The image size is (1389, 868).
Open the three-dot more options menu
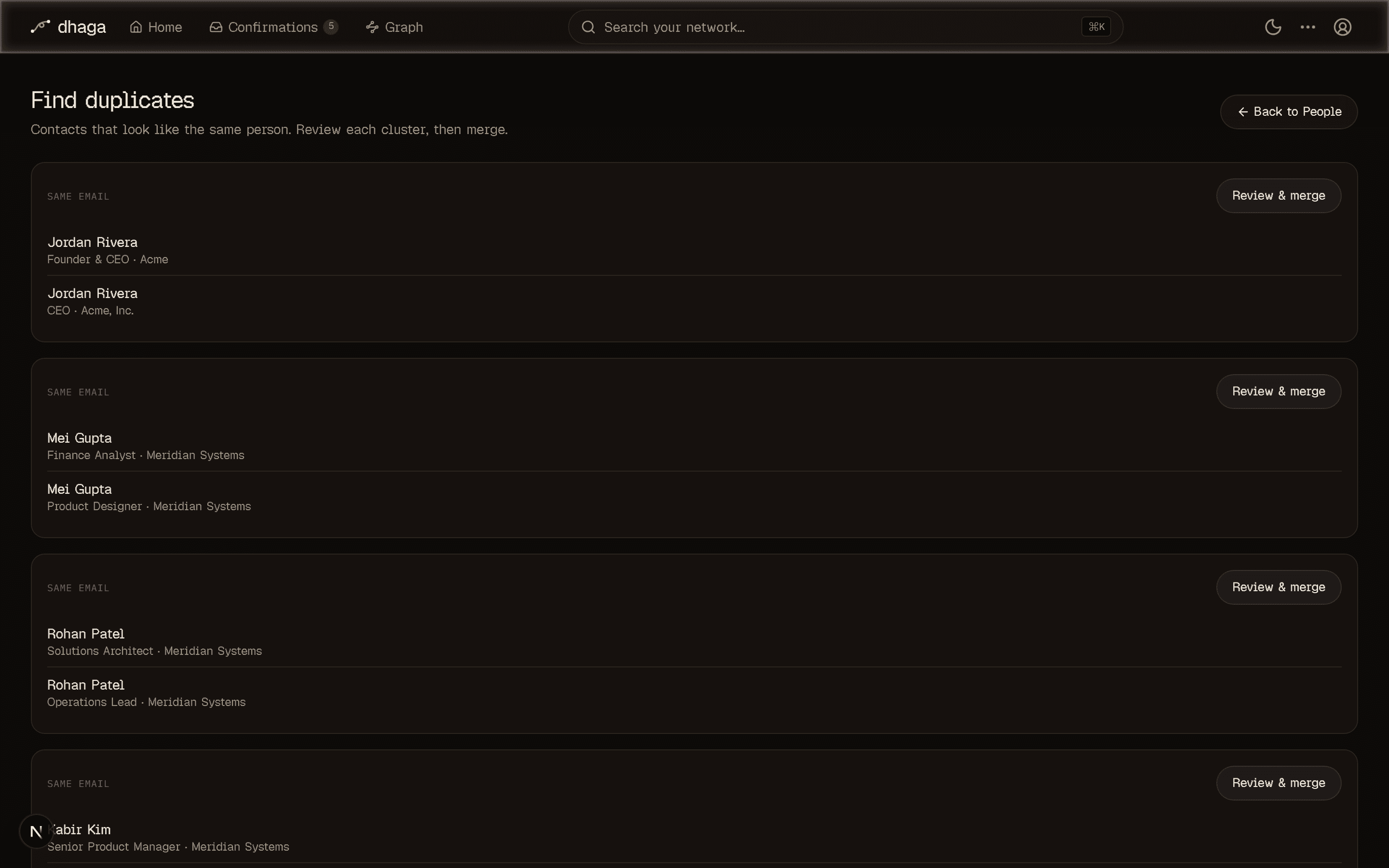tap(1307, 27)
